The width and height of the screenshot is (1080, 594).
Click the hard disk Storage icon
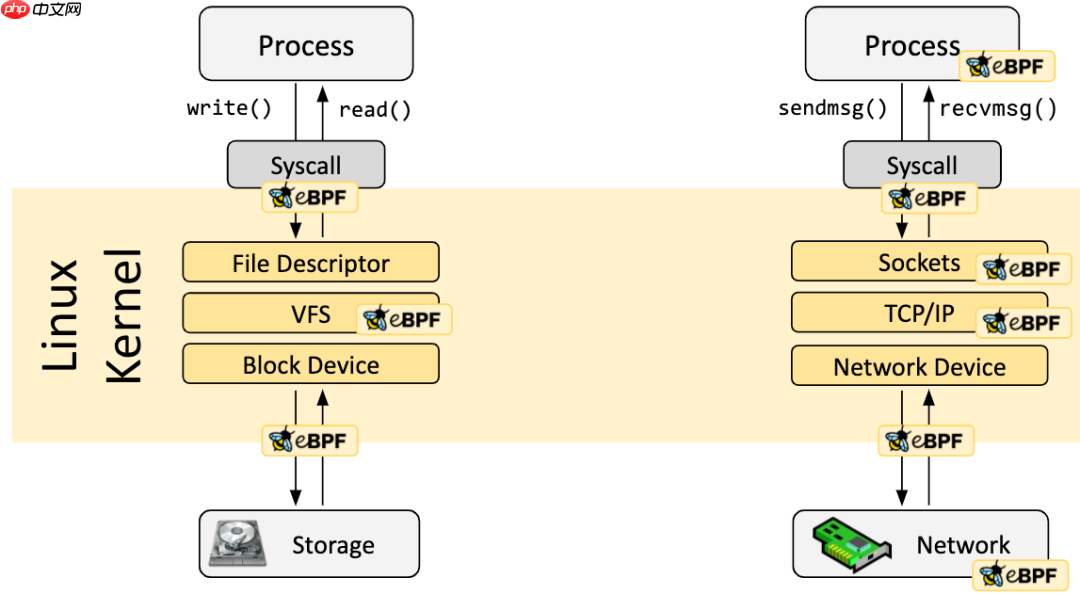click(x=237, y=543)
